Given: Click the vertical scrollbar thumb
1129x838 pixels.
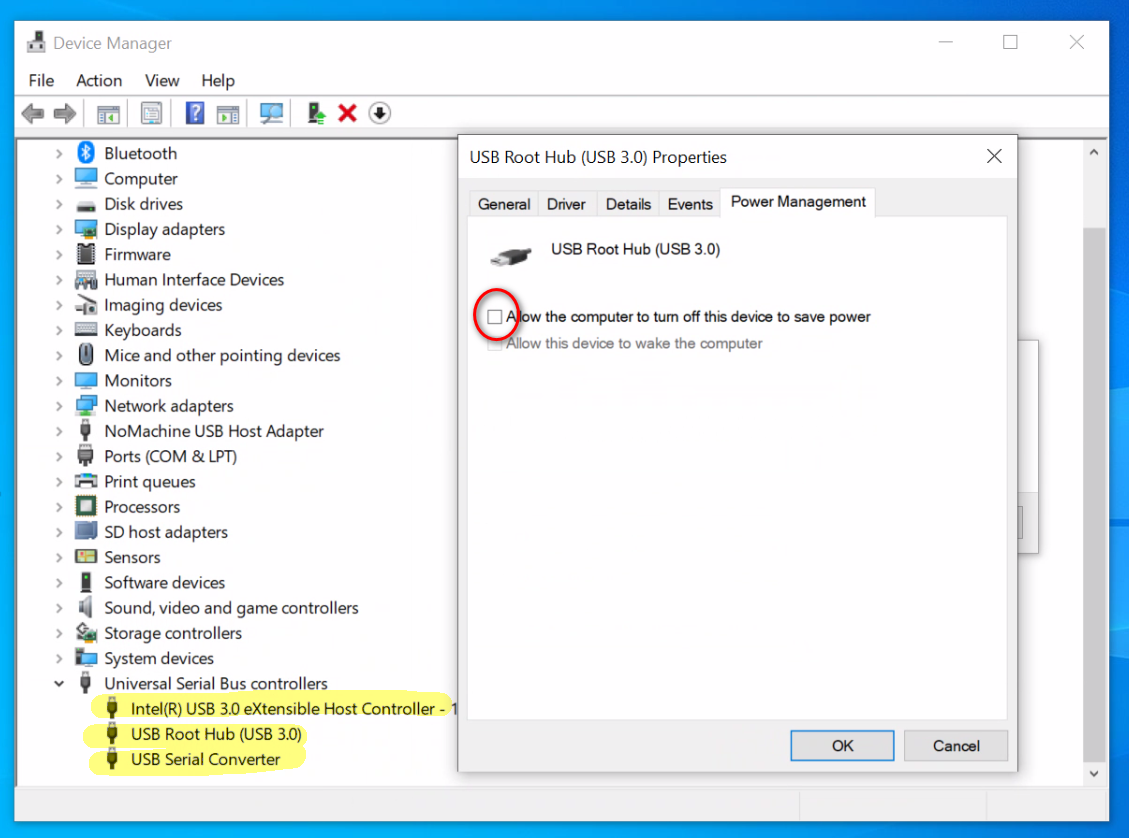Looking at the screenshot, I should [x=1094, y=494].
